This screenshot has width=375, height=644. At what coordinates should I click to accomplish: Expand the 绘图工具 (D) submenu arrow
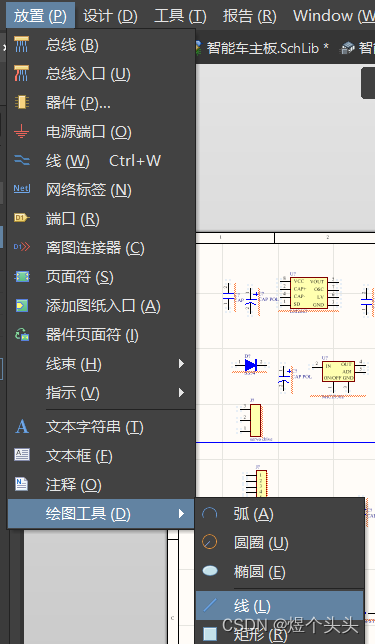point(181,513)
